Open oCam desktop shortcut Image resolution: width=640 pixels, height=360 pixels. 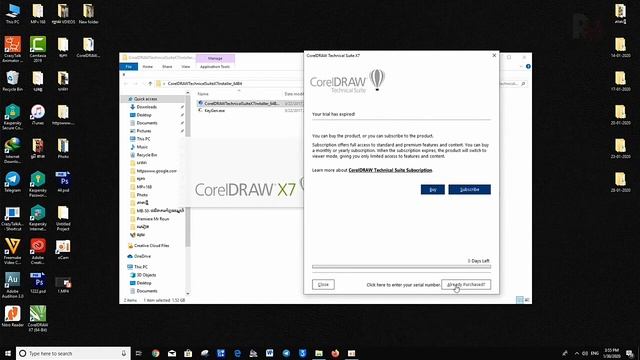(x=63, y=250)
